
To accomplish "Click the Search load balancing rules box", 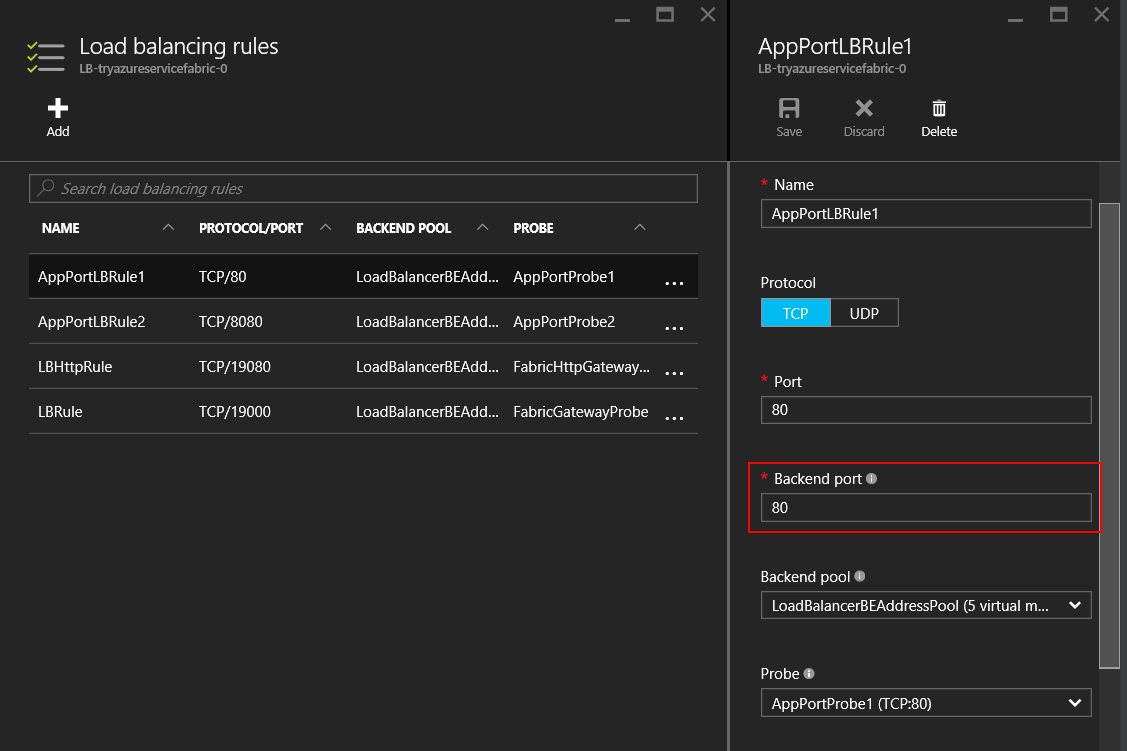I will (x=363, y=188).
